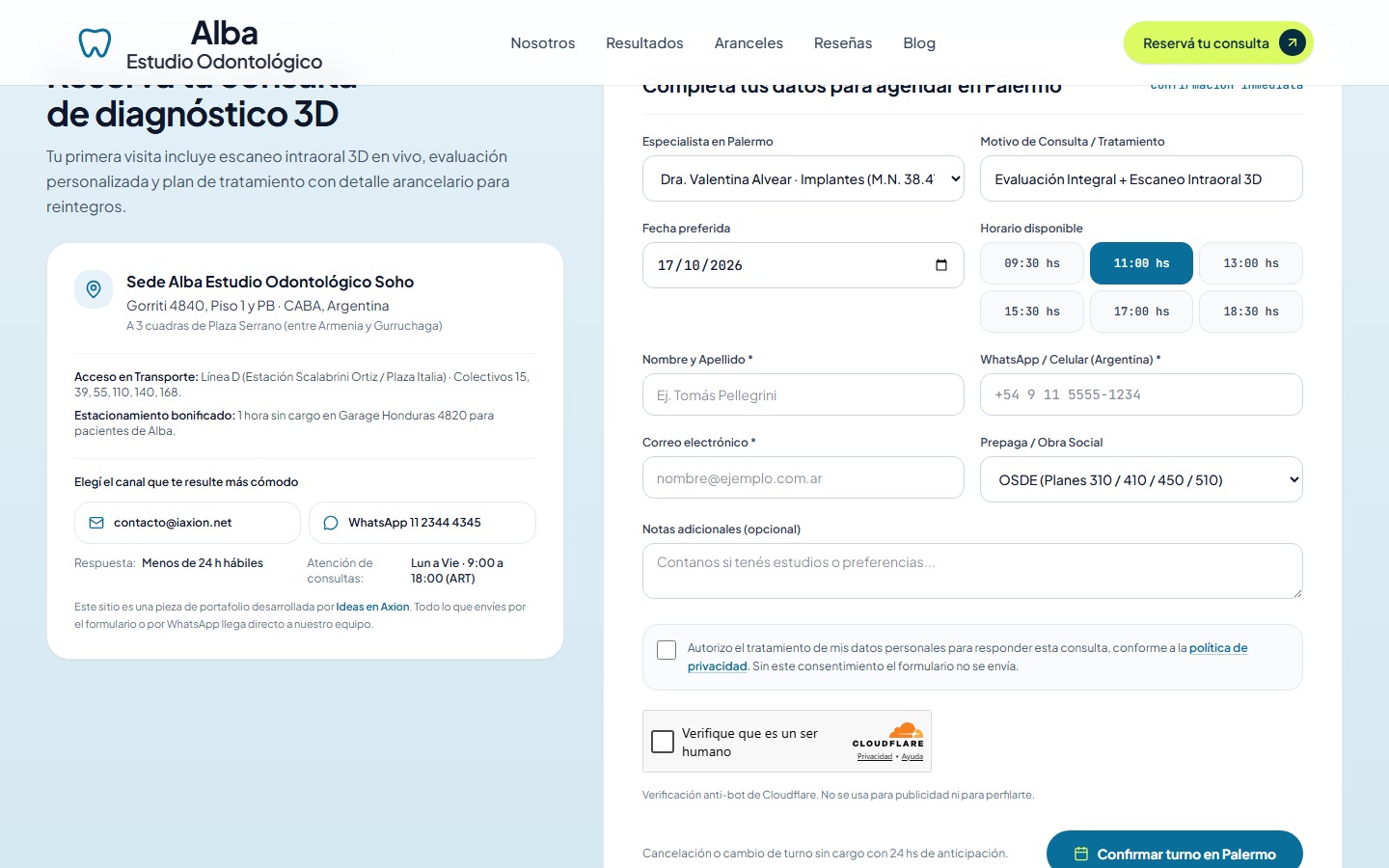The height and width of the screenshot is (868, 1389).
Task: Click the Fecha preferida date field
Action: click(x=803, y=265)
